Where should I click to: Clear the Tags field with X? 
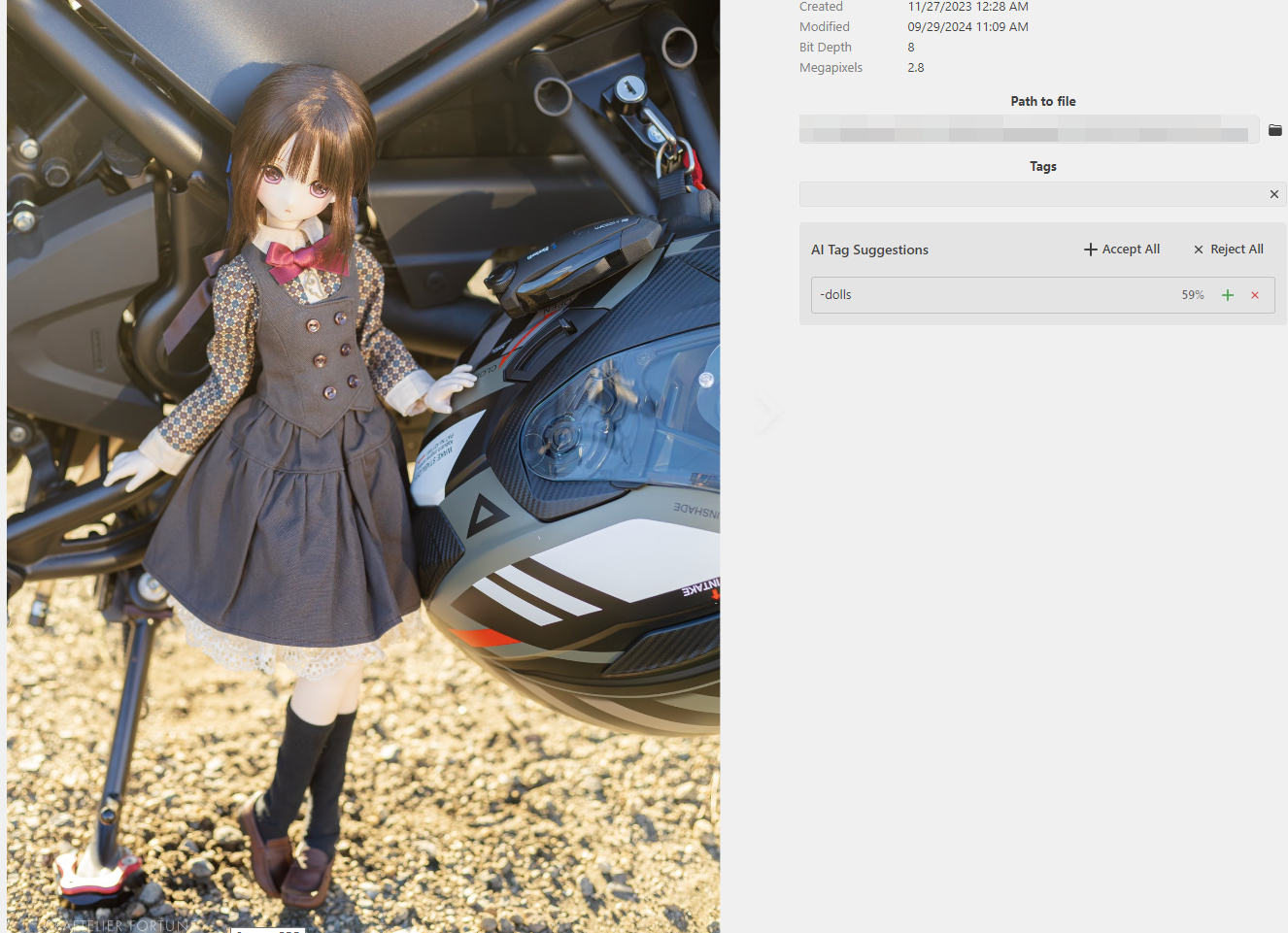pos(1273,194)
